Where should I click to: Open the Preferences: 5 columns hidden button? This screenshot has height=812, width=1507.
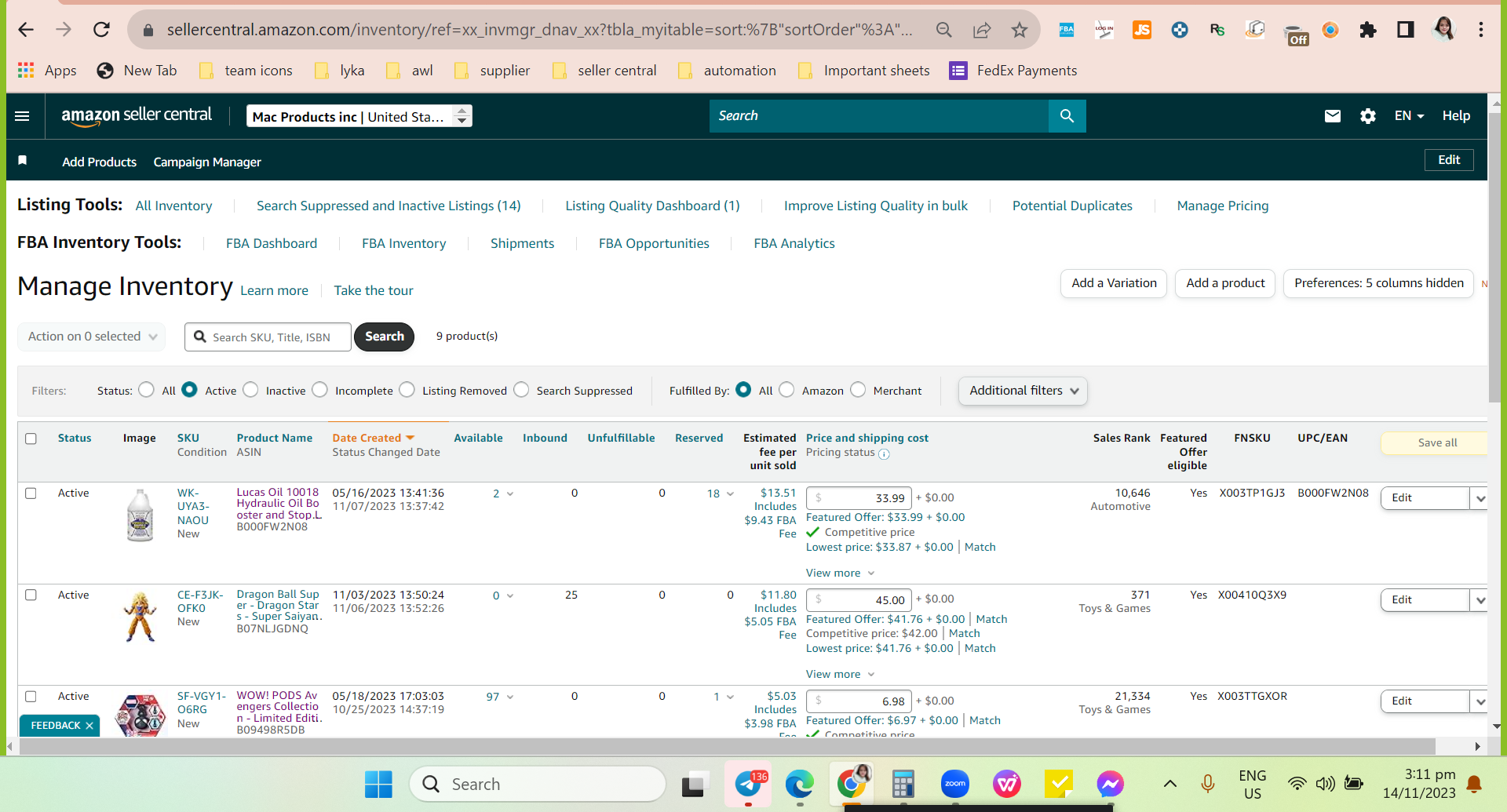click(1378, 283)
